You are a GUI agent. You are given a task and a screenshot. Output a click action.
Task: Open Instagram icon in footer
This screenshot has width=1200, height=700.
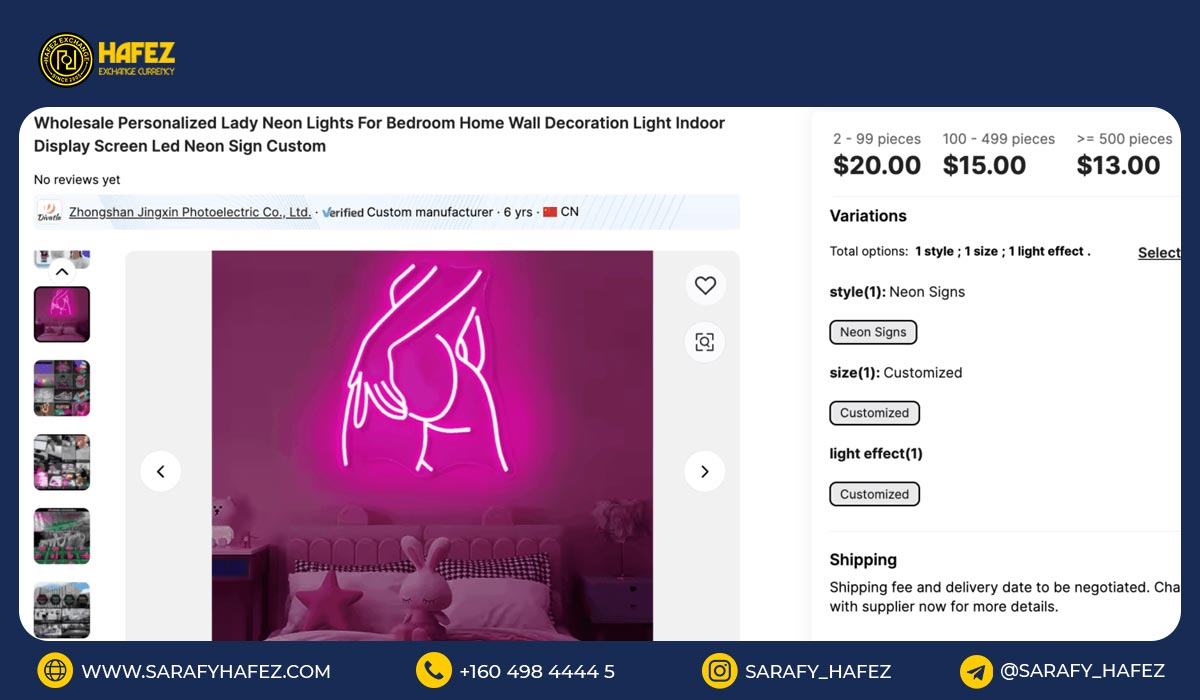pyautogui.click(x=719, y=671)
